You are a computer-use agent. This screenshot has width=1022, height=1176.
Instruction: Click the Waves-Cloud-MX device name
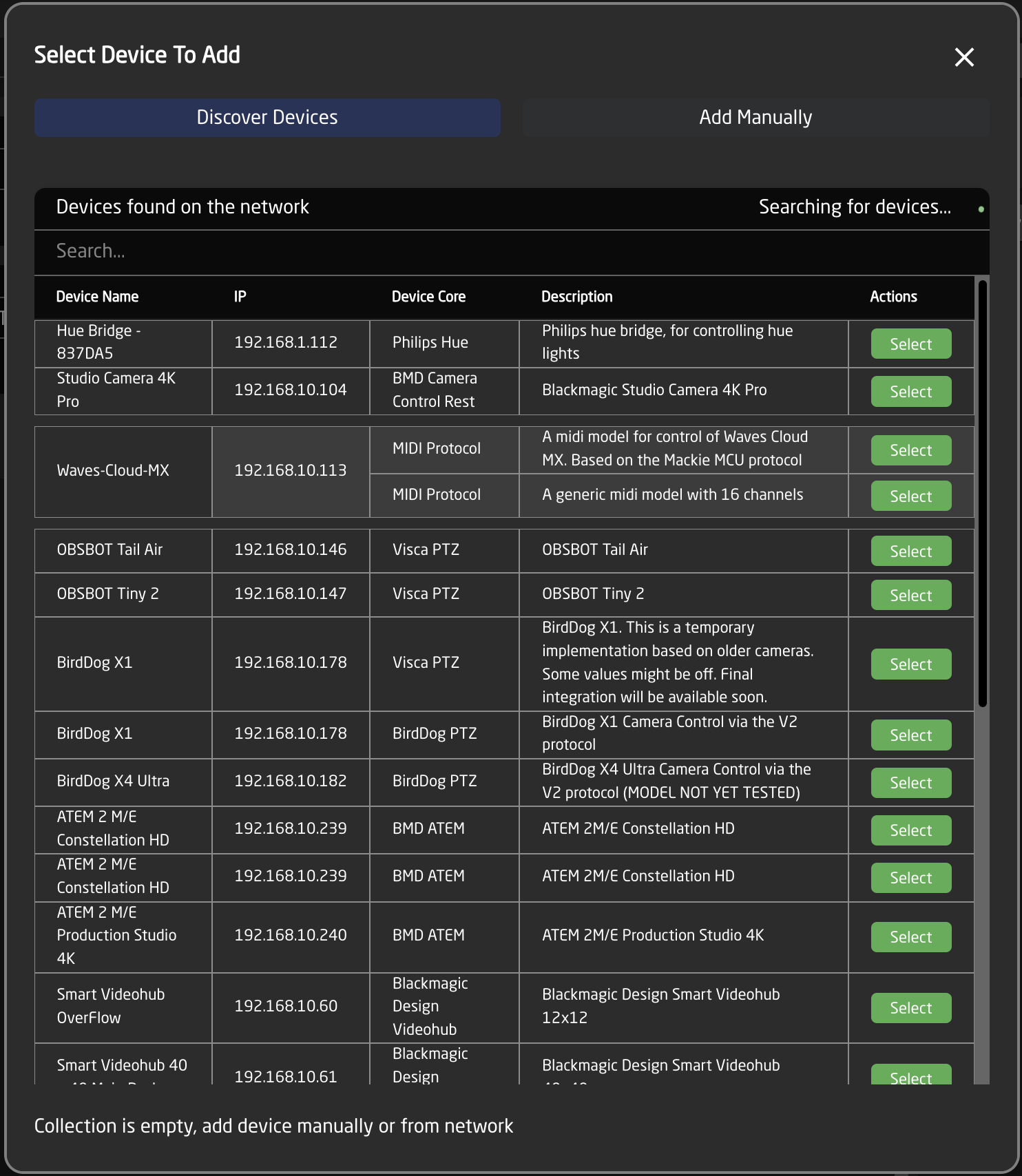(x=113, y=470)
